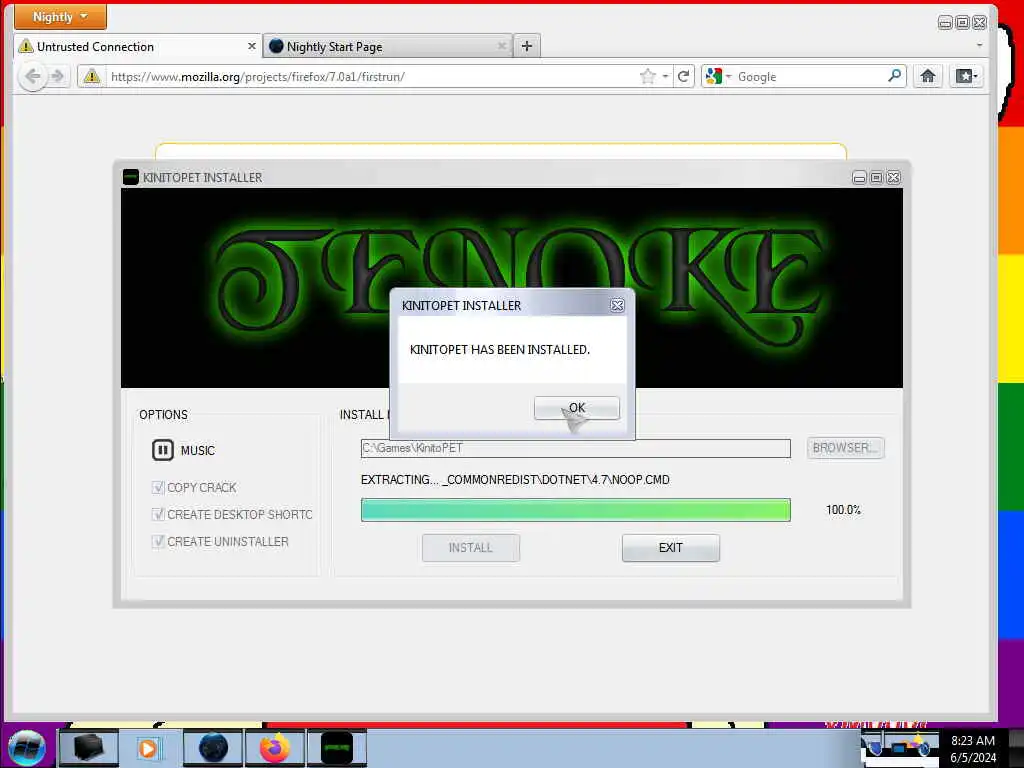Open Firefox icon in taskbar
Screen dimensions: 1024x768
point(275,748)
